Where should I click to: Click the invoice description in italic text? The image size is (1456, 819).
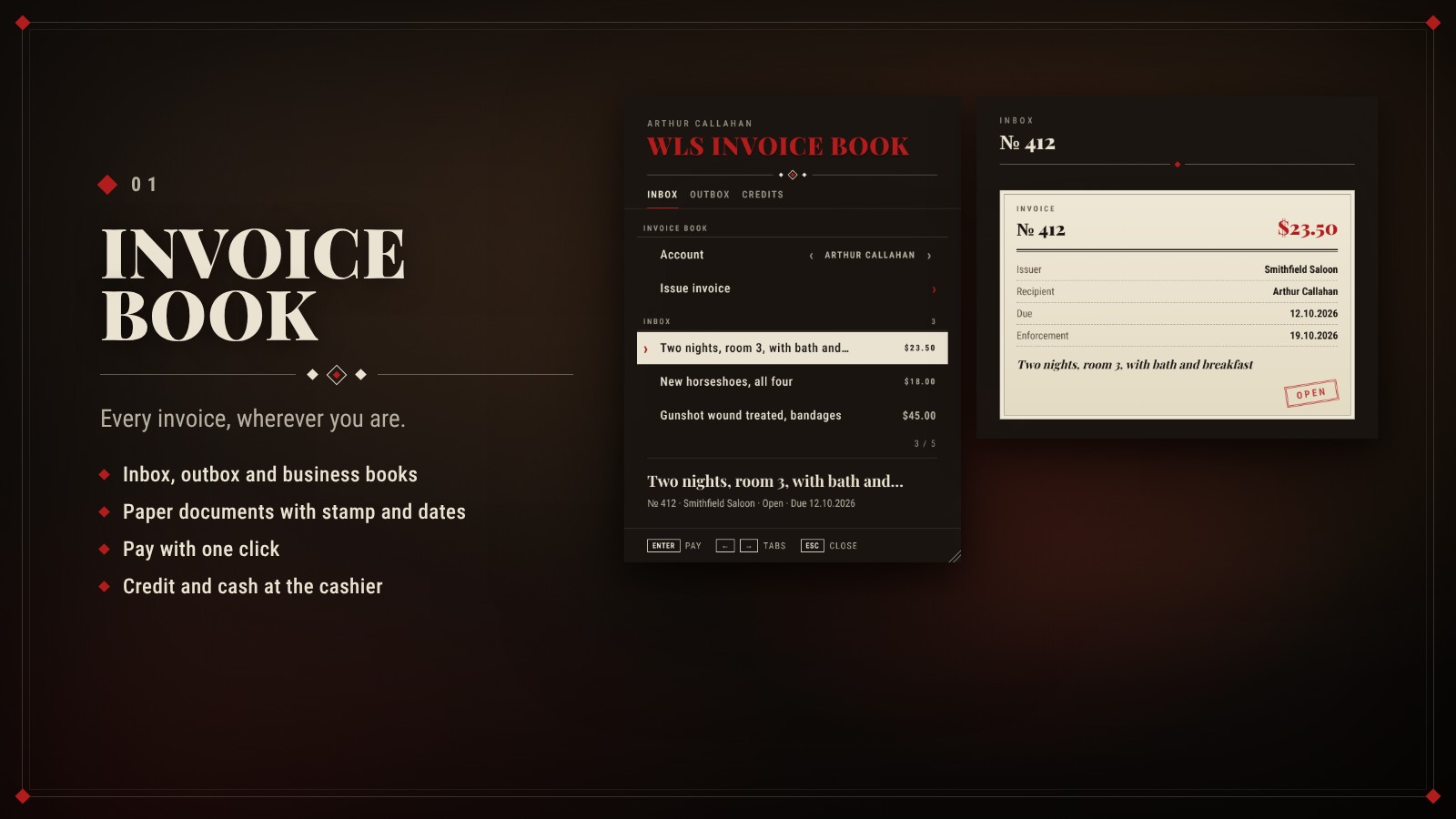point(1135,365)
